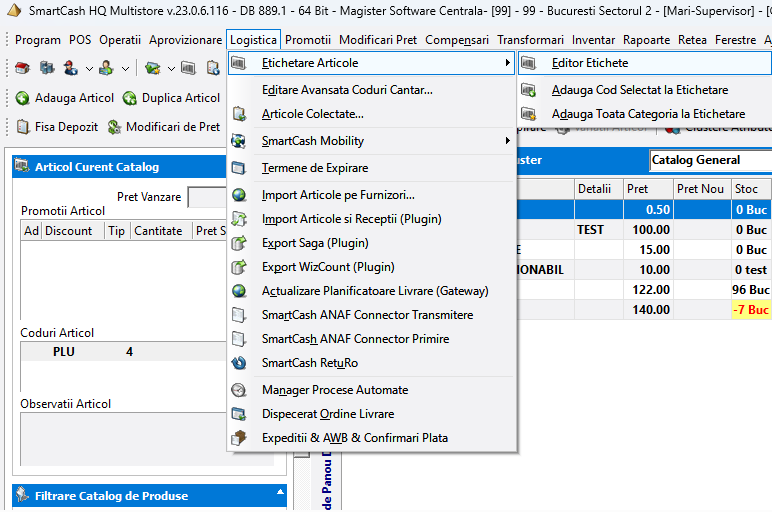Click the SmartCash Mobility globe icon
Screen dimensions: 772x512
tap(239, 141)
